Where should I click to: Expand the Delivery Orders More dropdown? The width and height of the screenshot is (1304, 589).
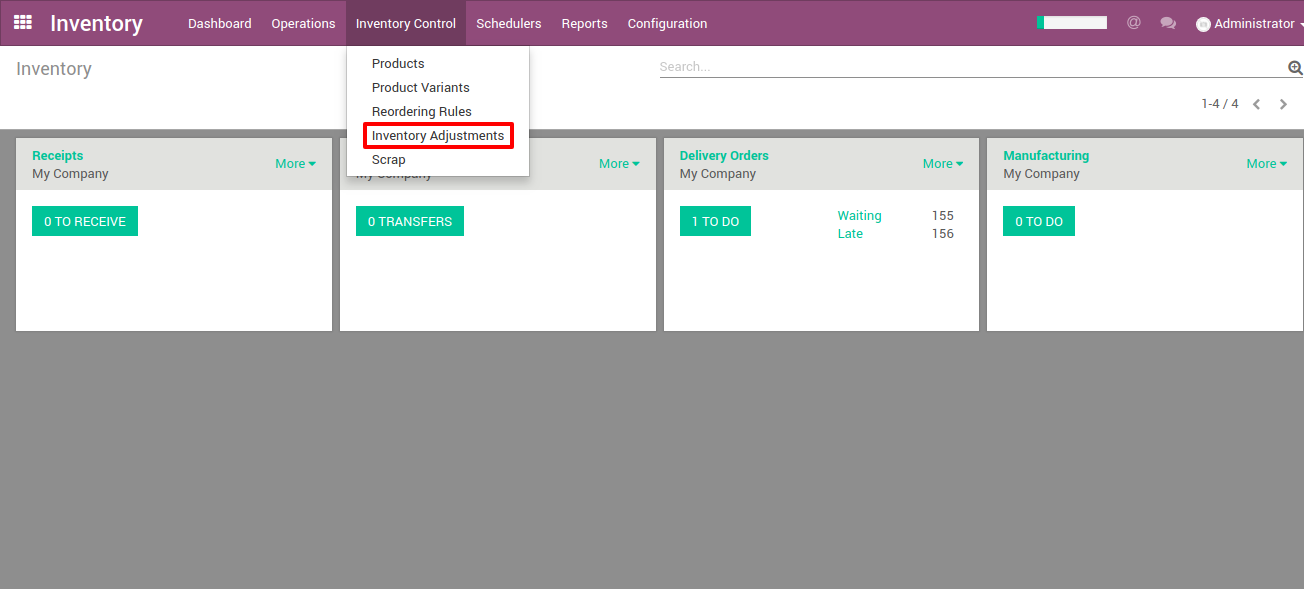tap(943, 164)
